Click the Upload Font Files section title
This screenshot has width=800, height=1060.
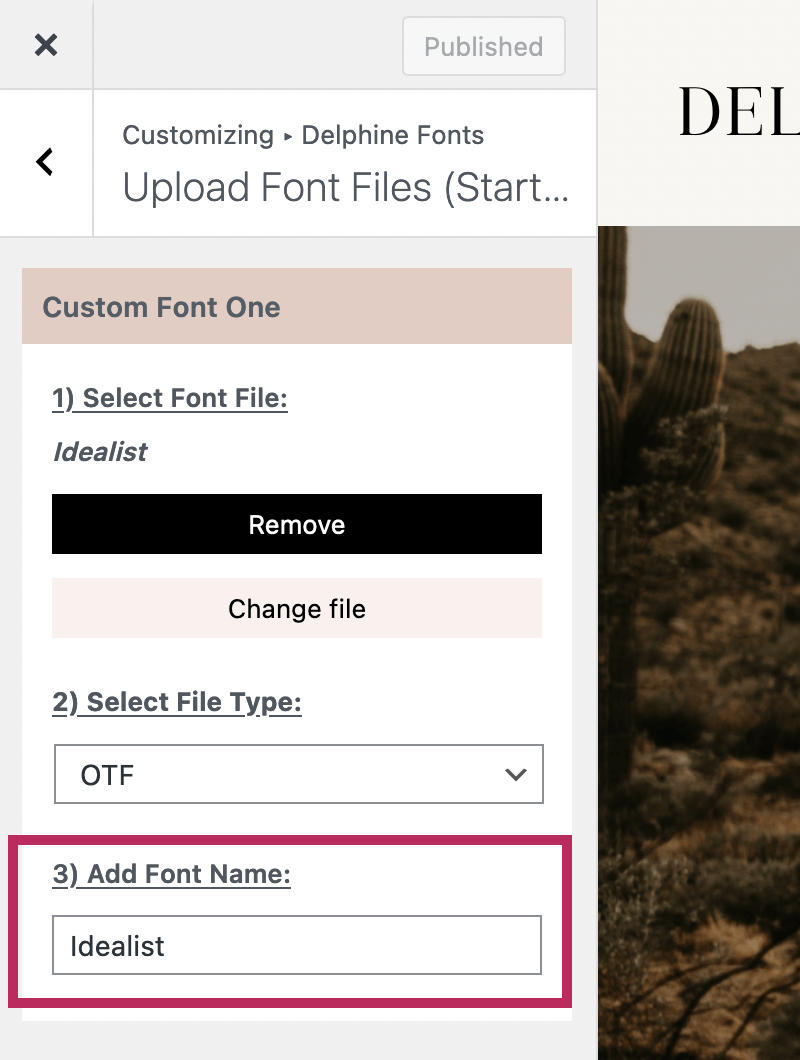[x=345, y=187]
